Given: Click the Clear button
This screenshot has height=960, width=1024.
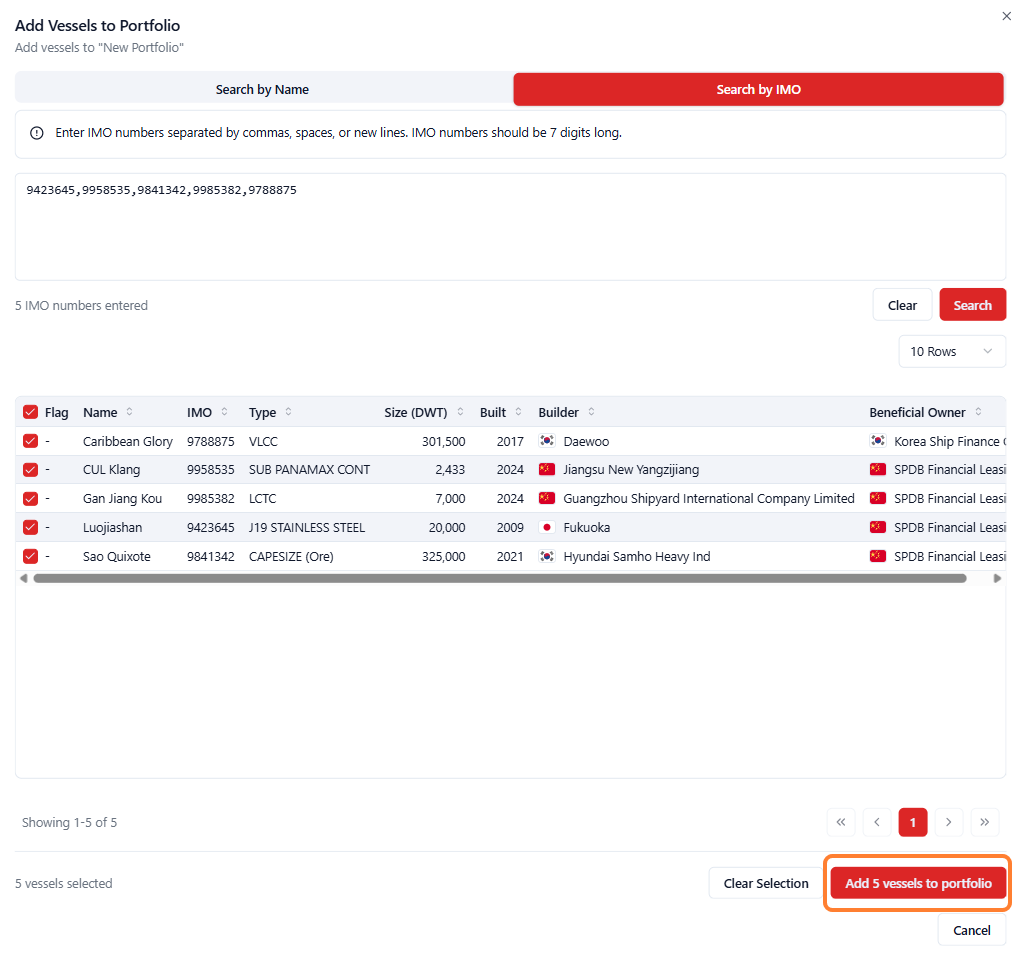Looking at the screenshot, I should pyautogui.click(x=902, y=305).
